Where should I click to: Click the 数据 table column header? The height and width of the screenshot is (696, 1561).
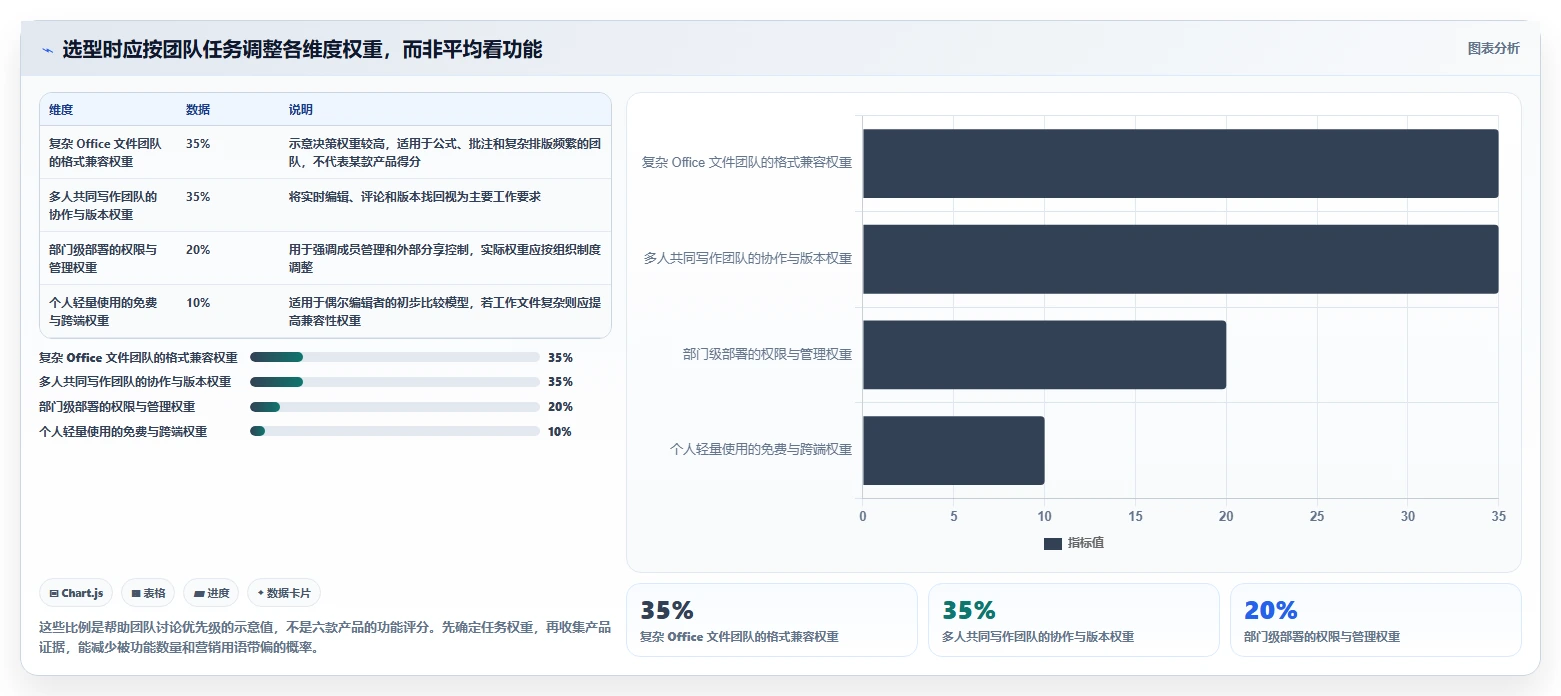[198, 110]
